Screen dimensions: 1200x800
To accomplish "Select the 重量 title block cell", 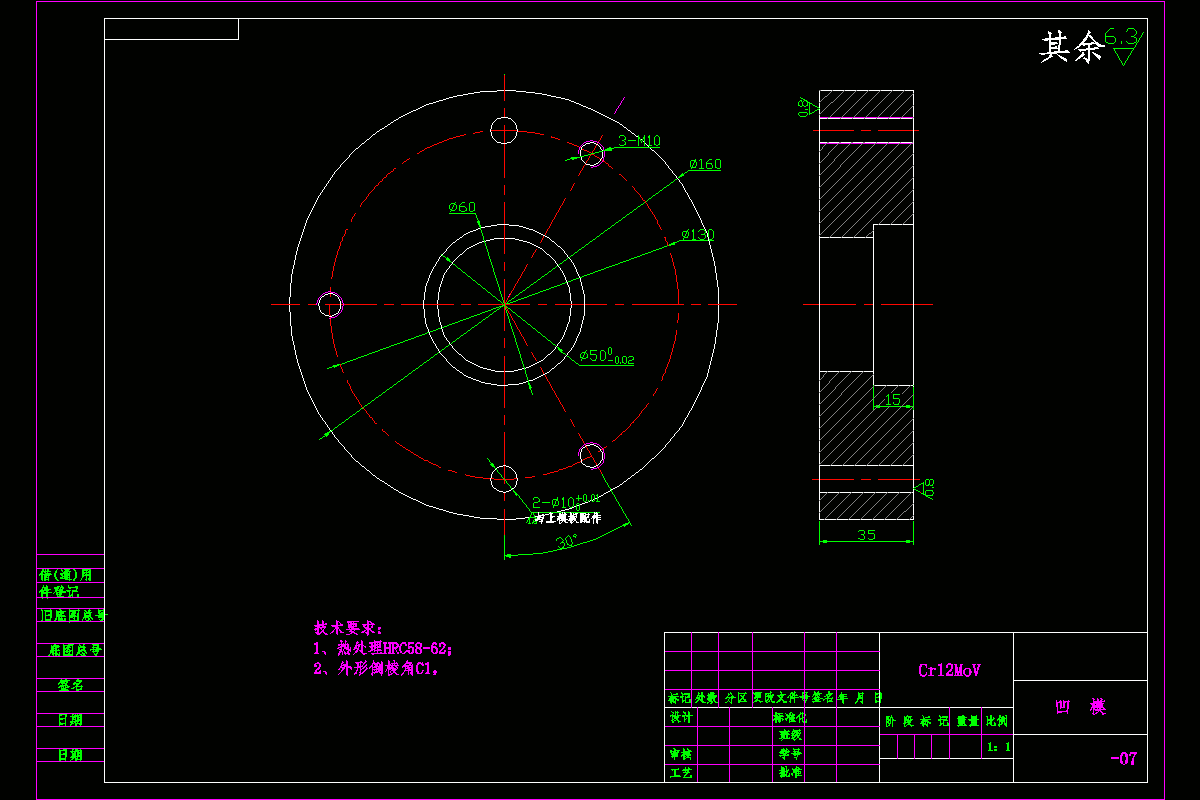I will click(967, 720).
